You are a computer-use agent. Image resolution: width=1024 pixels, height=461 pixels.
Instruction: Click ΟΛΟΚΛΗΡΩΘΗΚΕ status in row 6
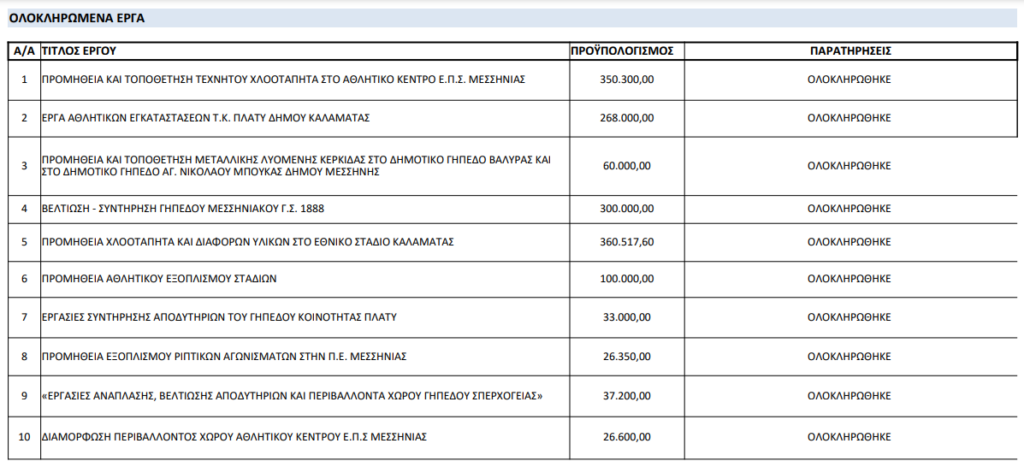click(849, 279)
